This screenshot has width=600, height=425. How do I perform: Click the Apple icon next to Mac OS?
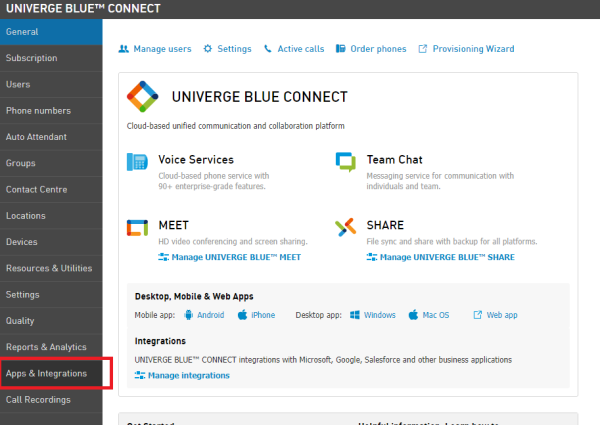pyautogui.click(x=413, y=315)
